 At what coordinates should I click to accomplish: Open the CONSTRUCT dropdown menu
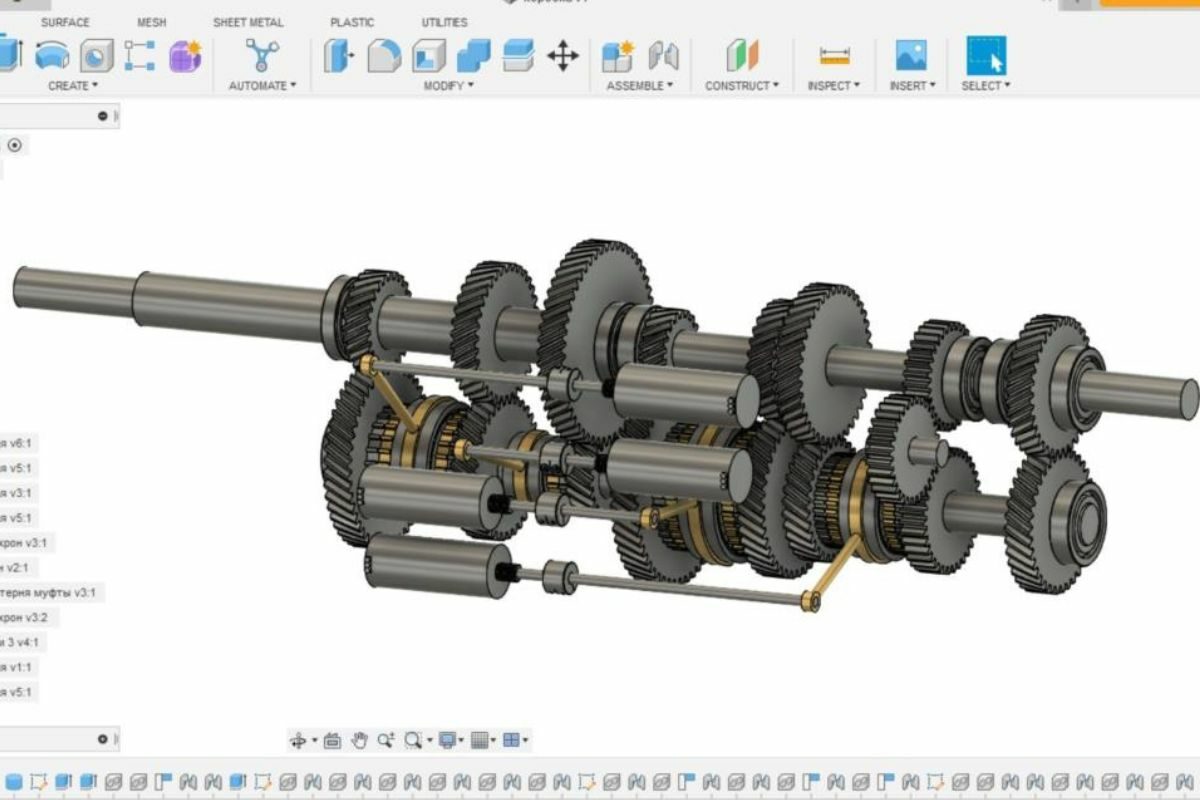pos(741,86)
